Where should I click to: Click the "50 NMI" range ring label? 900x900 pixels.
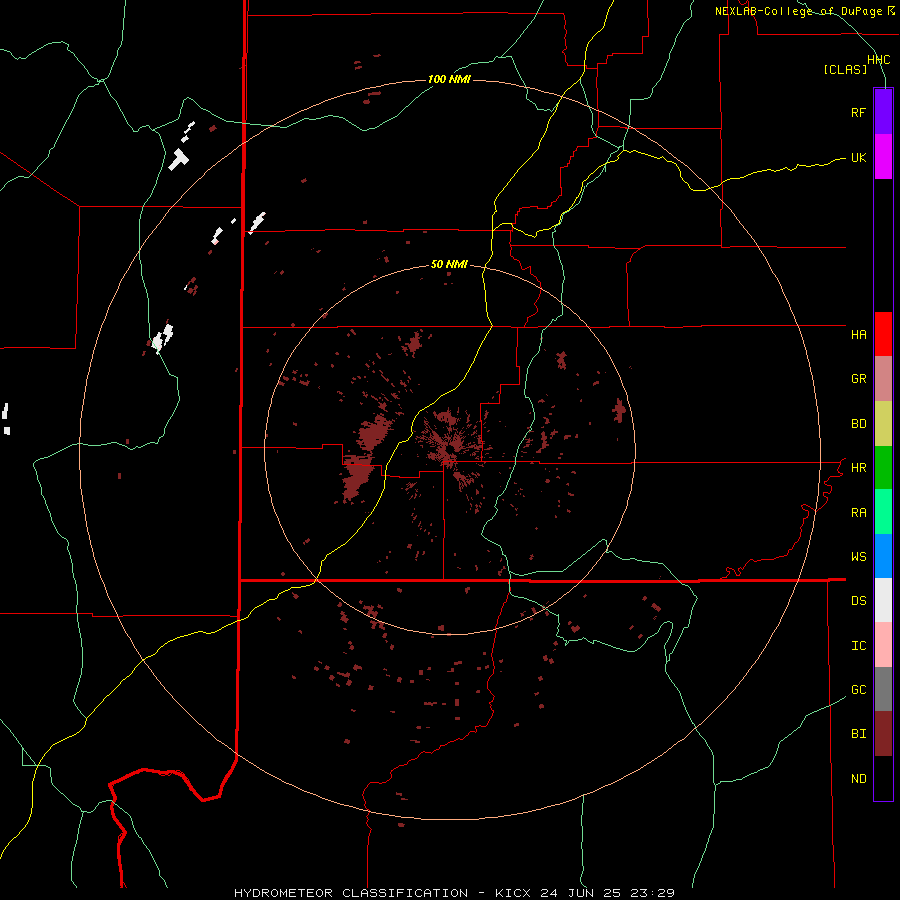coord(449,264)
